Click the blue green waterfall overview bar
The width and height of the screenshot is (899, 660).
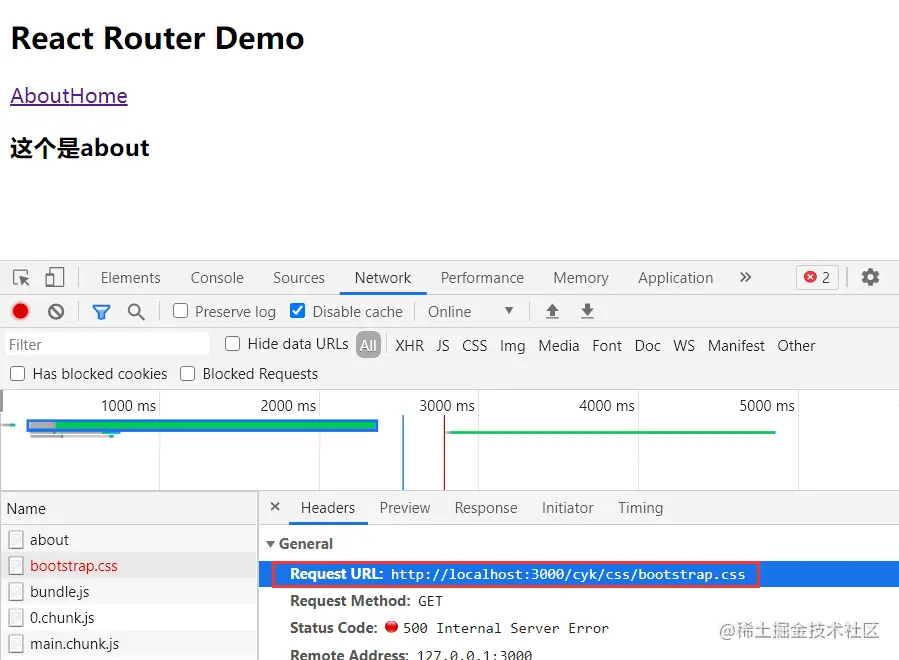pos(202,425)
